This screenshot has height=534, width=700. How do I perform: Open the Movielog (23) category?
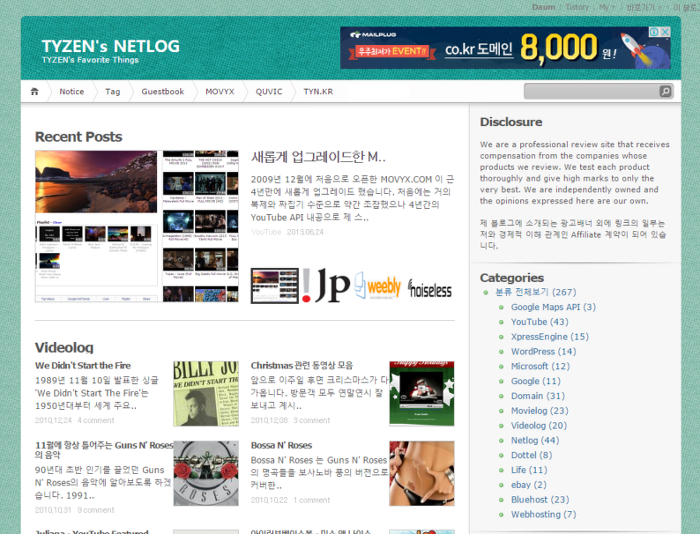[539, 410]
